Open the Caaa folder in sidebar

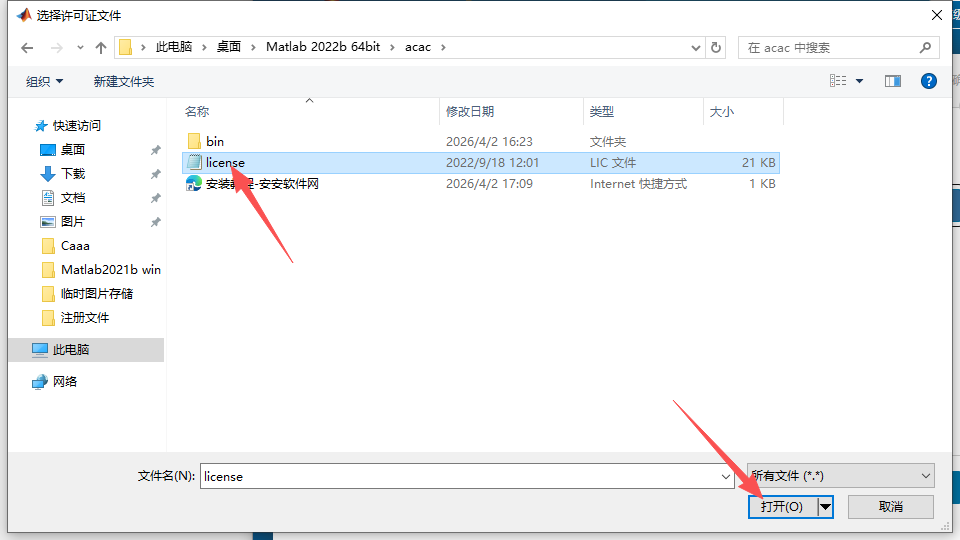tap(75, 246)
